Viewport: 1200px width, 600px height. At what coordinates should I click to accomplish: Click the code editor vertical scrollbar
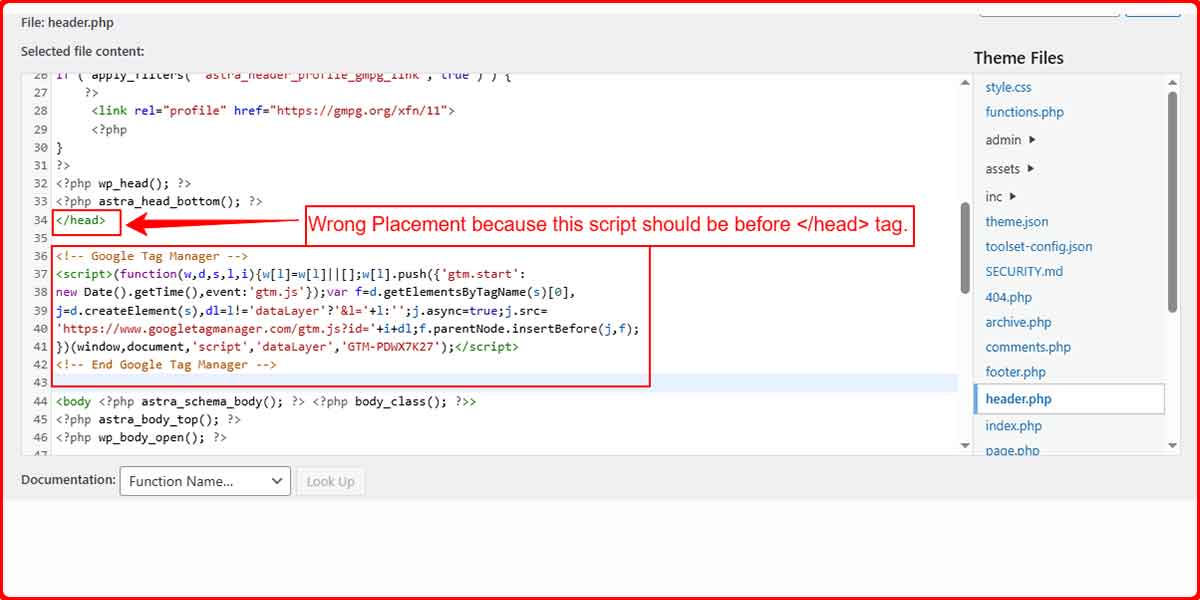tap(965, 248)
